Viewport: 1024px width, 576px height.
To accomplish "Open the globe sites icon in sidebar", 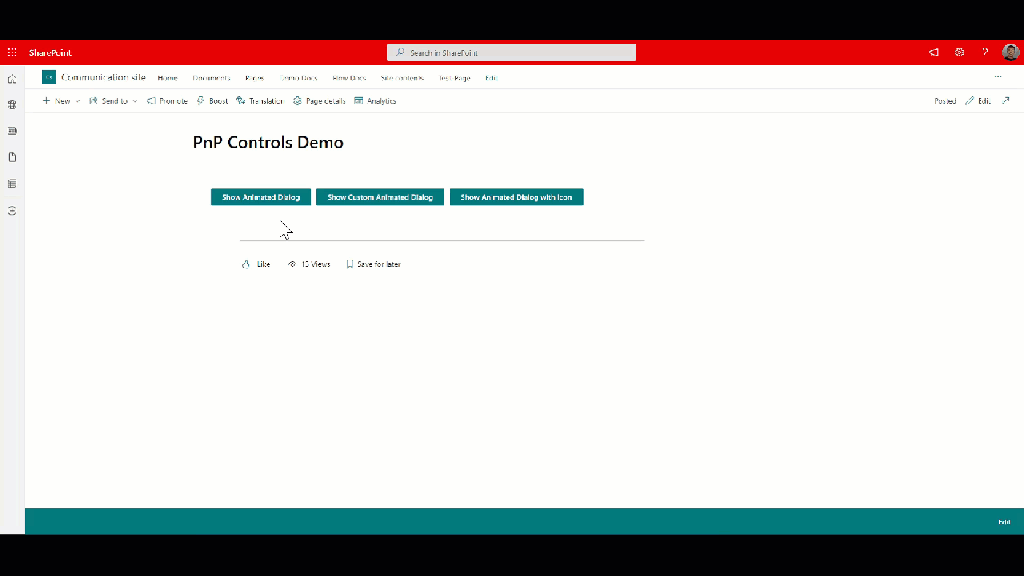I will tap(12, 105).
